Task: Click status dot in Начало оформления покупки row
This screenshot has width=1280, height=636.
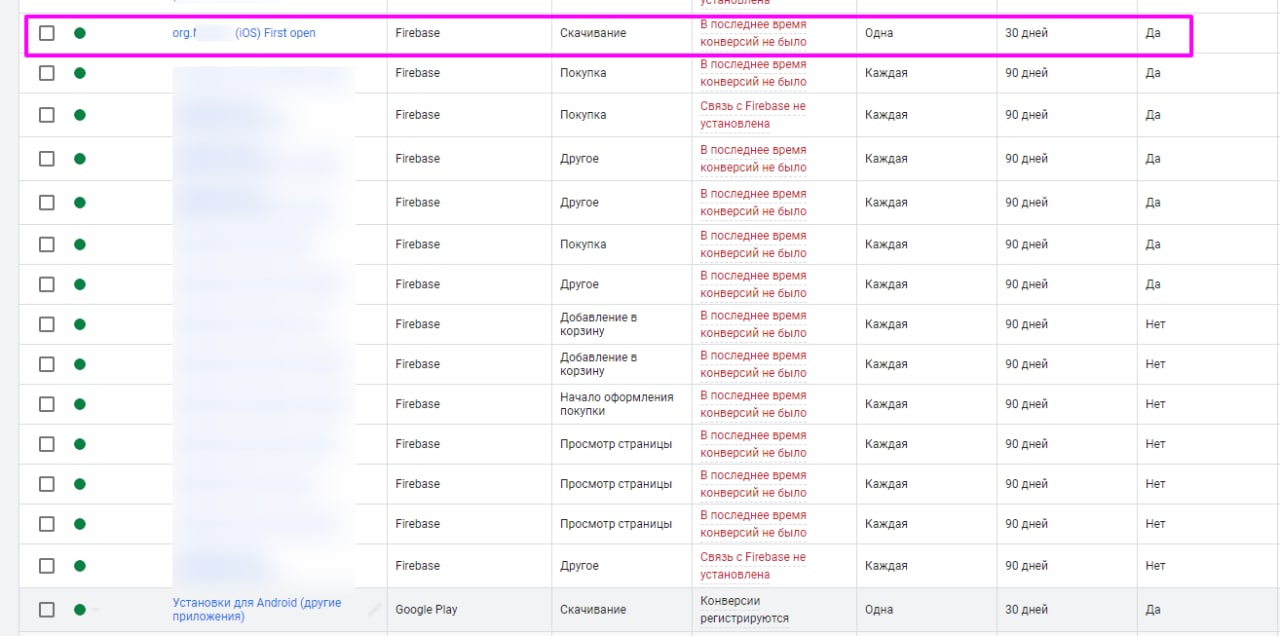Action: 80,404
